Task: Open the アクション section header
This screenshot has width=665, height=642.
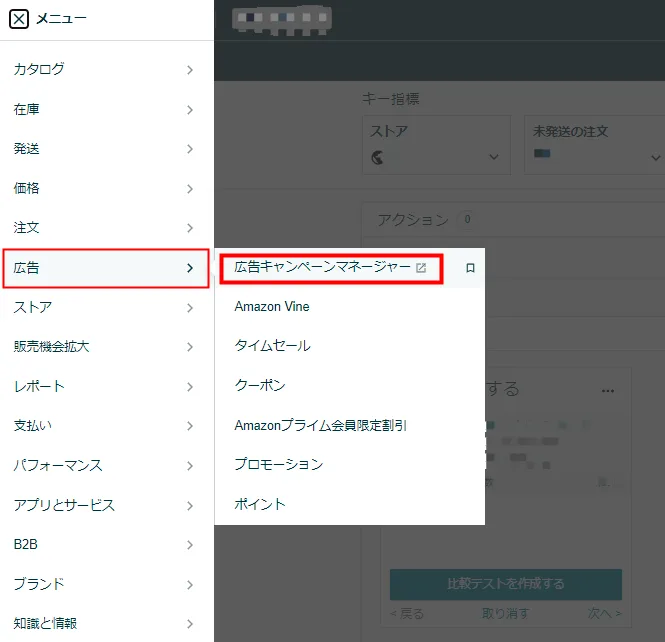Action: coord(413,220)
